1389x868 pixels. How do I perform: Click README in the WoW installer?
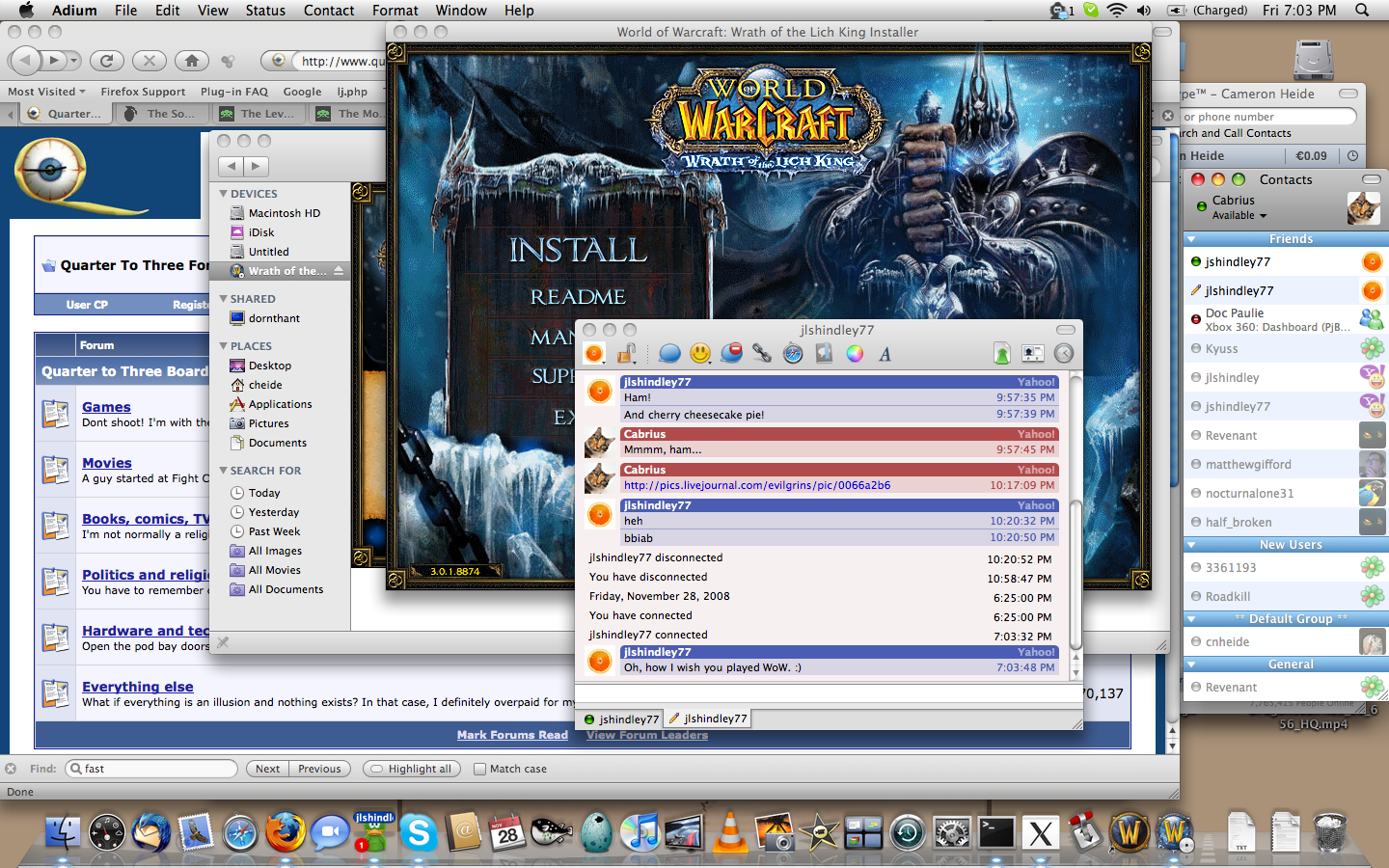click(x=578, y=297)
